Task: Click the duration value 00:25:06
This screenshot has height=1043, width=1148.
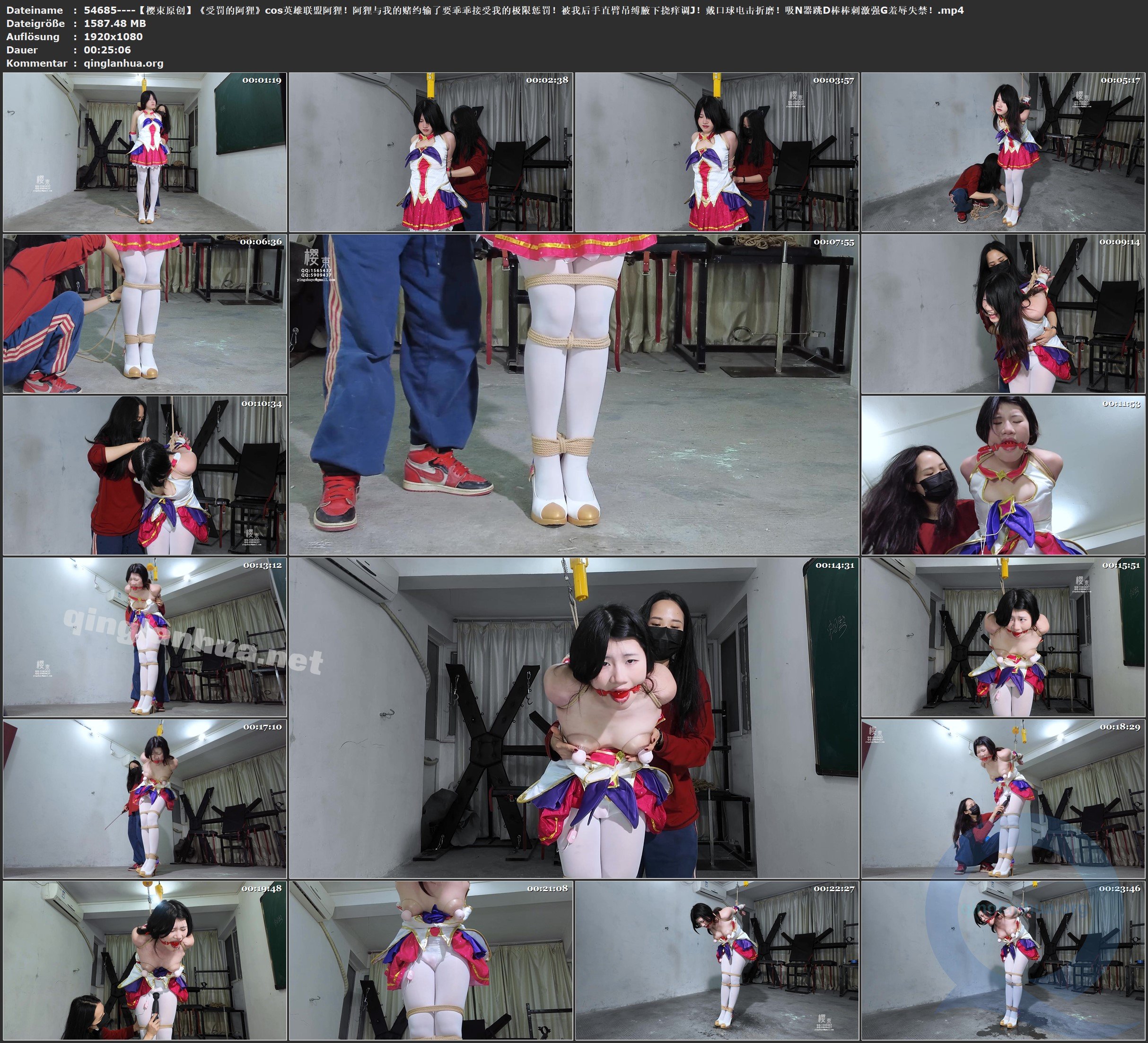Action: pyautogui.click(x=107, y=50)
